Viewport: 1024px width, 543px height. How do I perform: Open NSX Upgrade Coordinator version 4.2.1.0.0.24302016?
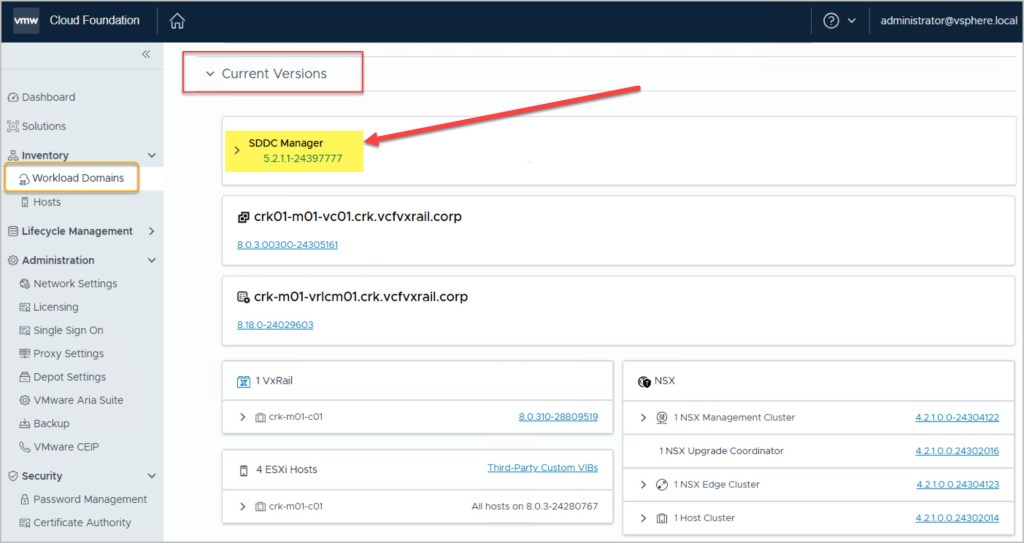coord(957,451)
